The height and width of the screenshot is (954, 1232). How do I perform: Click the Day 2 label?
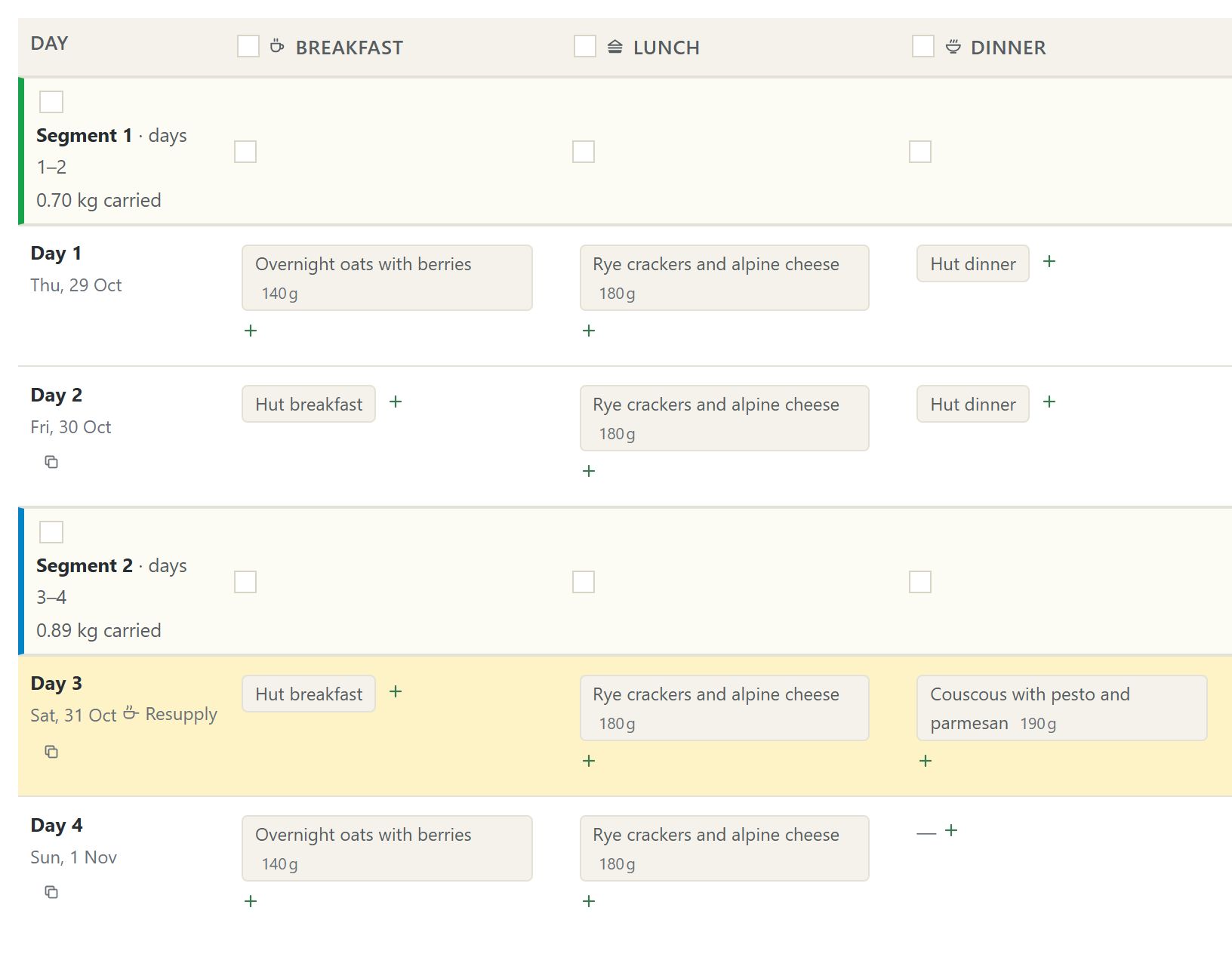point(57,395)
